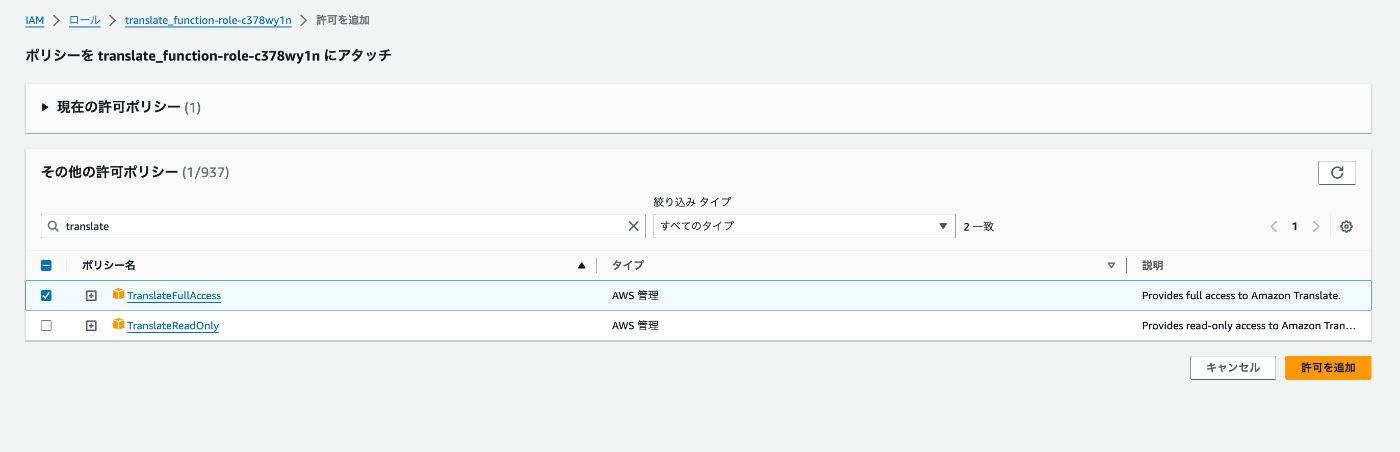Sort ascending by policy name arrow
The height and width of the screenshot is (452, 1400).
582,266
